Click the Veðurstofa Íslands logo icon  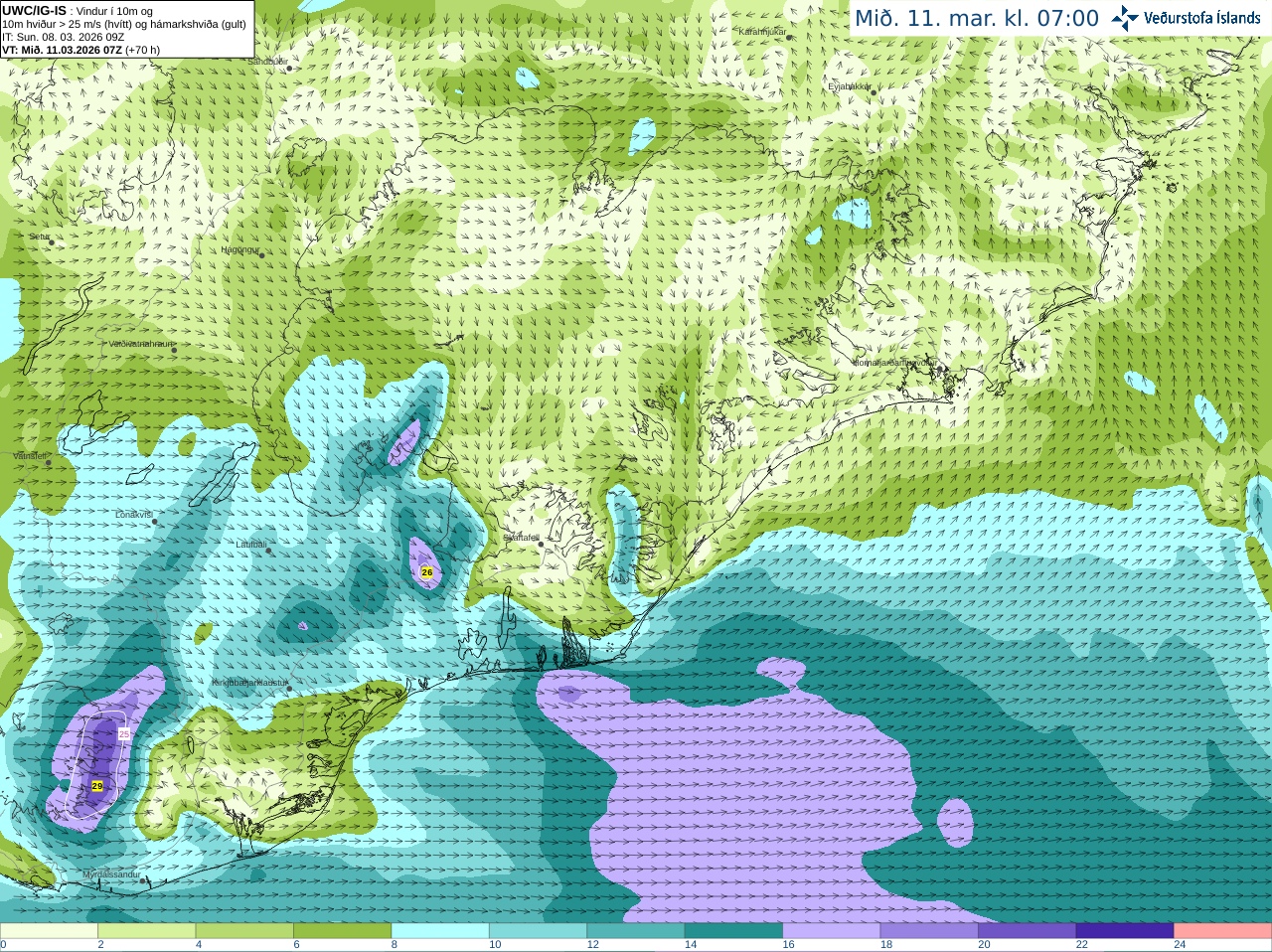point(1125,18)
